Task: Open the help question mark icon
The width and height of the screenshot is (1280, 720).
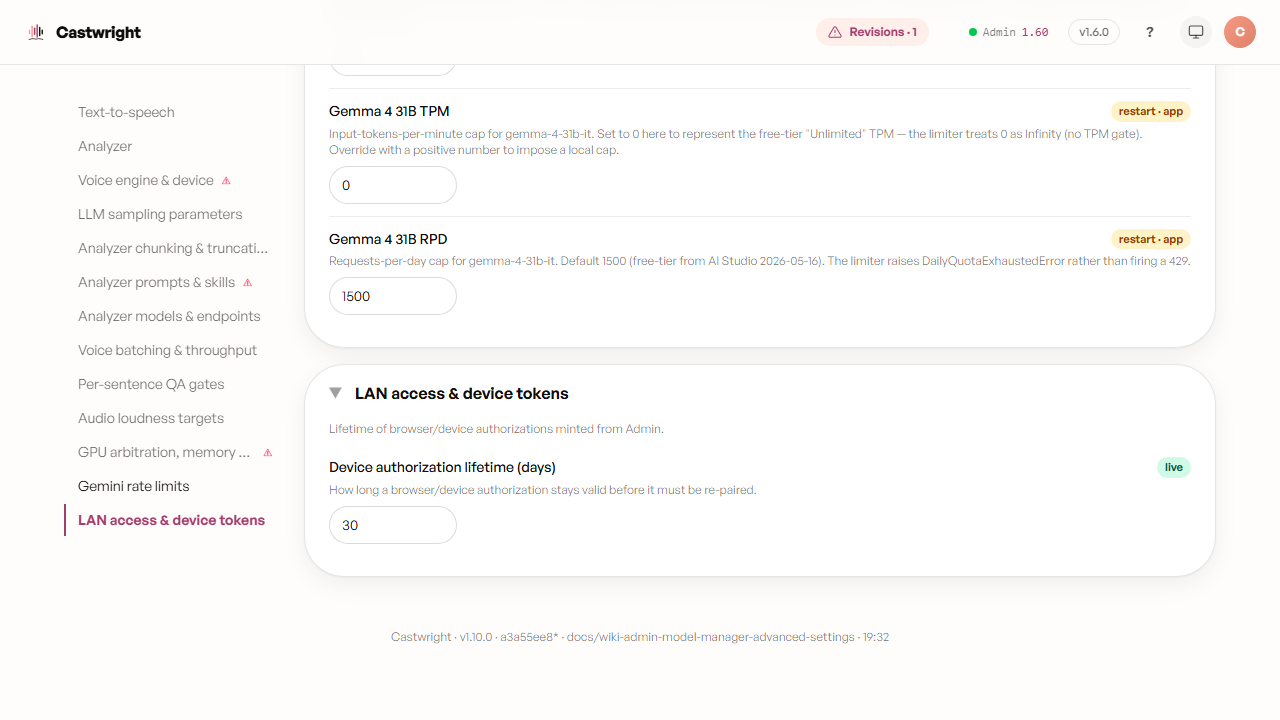Action: (x=1150, y=32)
